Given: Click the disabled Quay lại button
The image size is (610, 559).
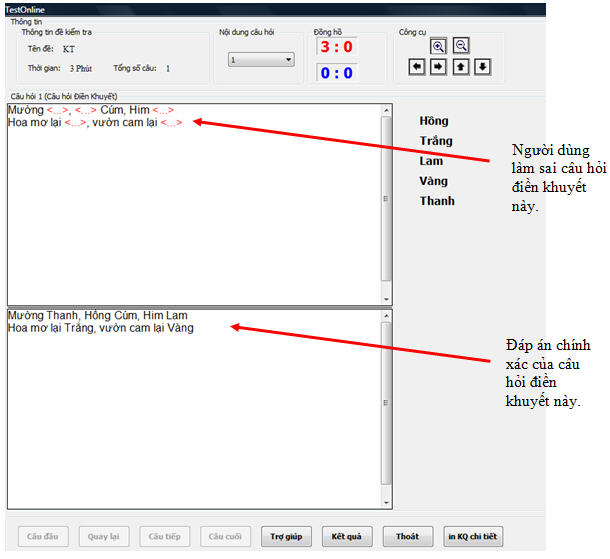Looking at the screenshot, I should point(103,536).
